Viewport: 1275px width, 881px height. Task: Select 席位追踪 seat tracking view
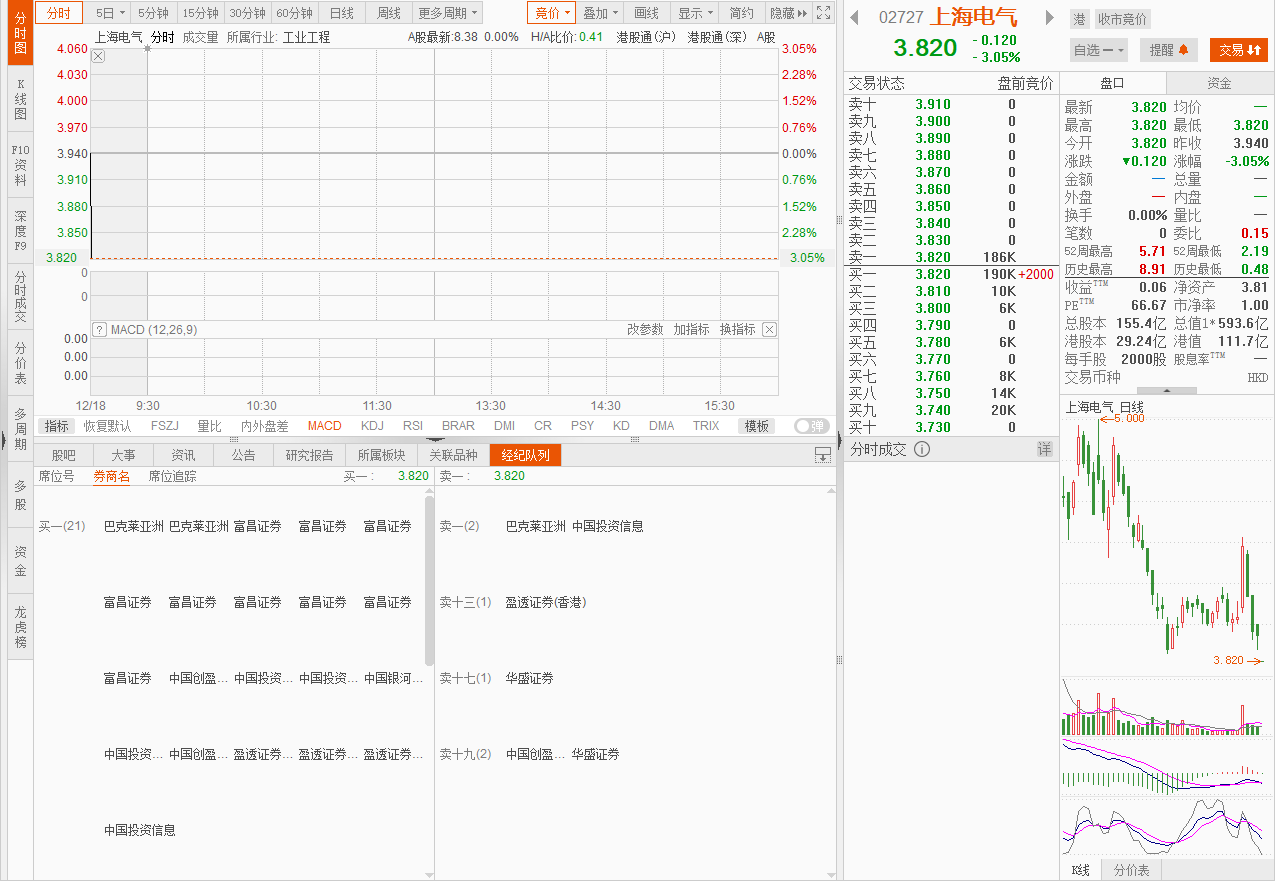click(172, 476)
